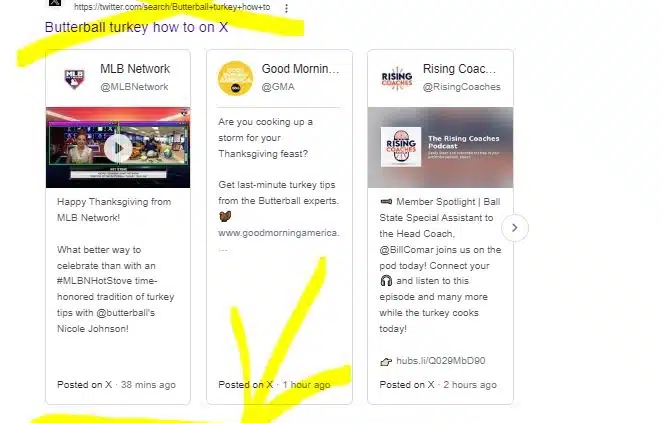
Task: Click the Good Mornin... account name
Action: tap(300, 69)
